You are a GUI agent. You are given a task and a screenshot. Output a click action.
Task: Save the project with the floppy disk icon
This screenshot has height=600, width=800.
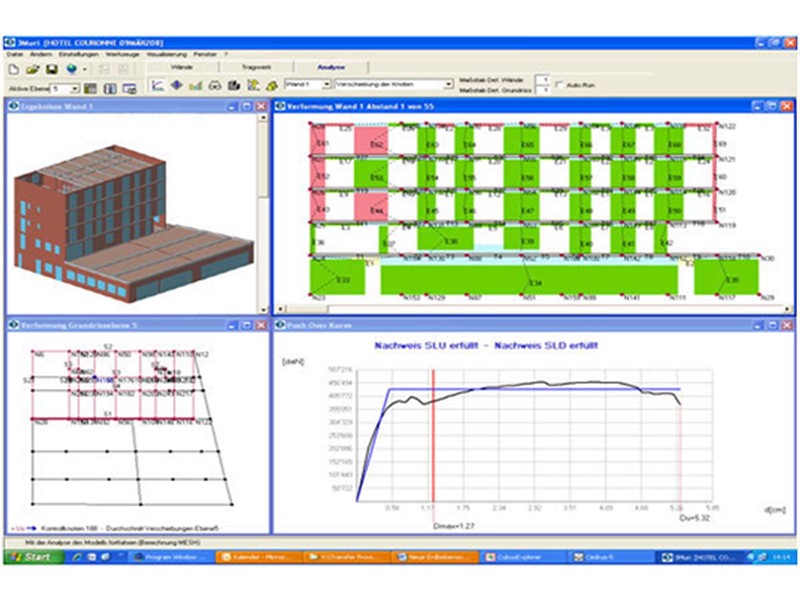[51, 70]
